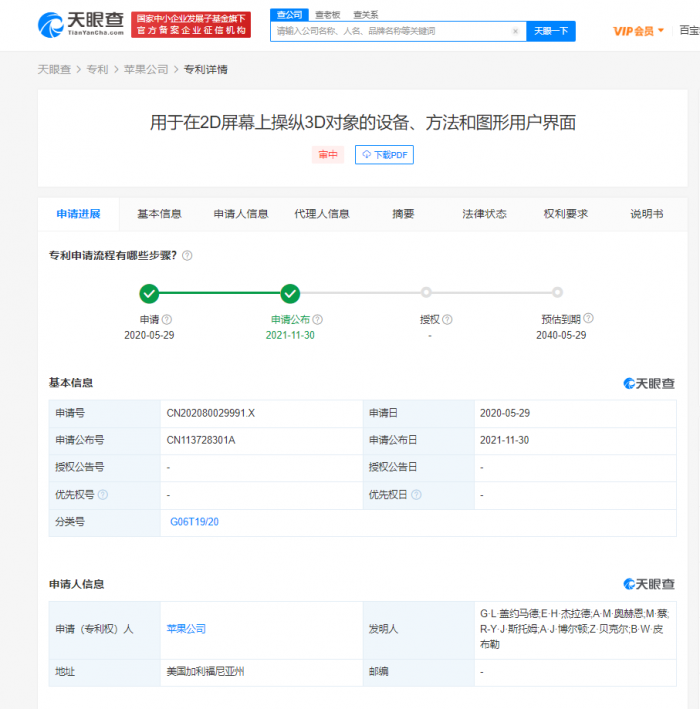The height and width of the screenshot is (709, 700).
Task: Select the 权利要求 tab
Action: (x=566, y=214)
